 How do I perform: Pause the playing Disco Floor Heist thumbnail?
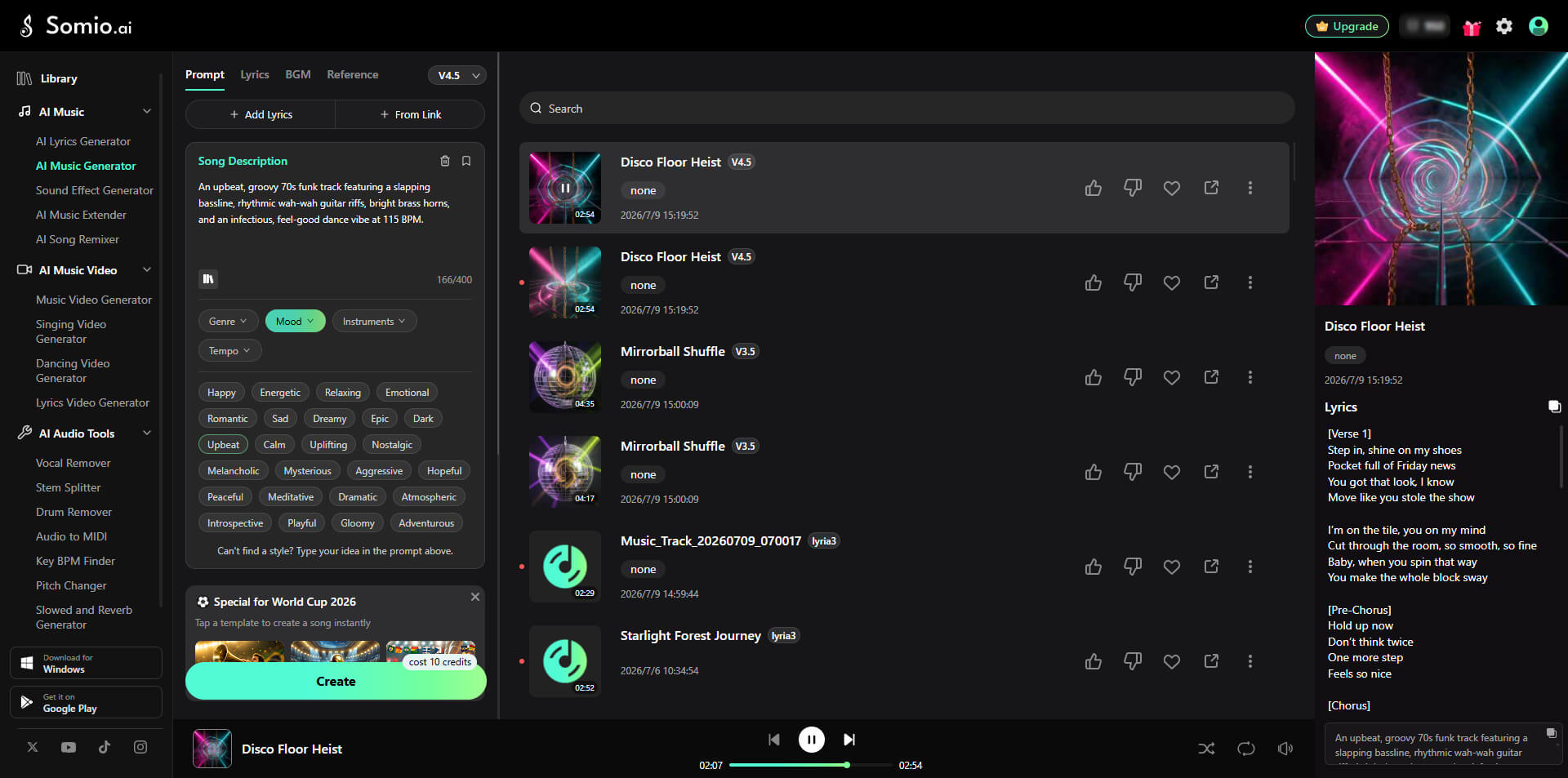(x=564, y=188)
